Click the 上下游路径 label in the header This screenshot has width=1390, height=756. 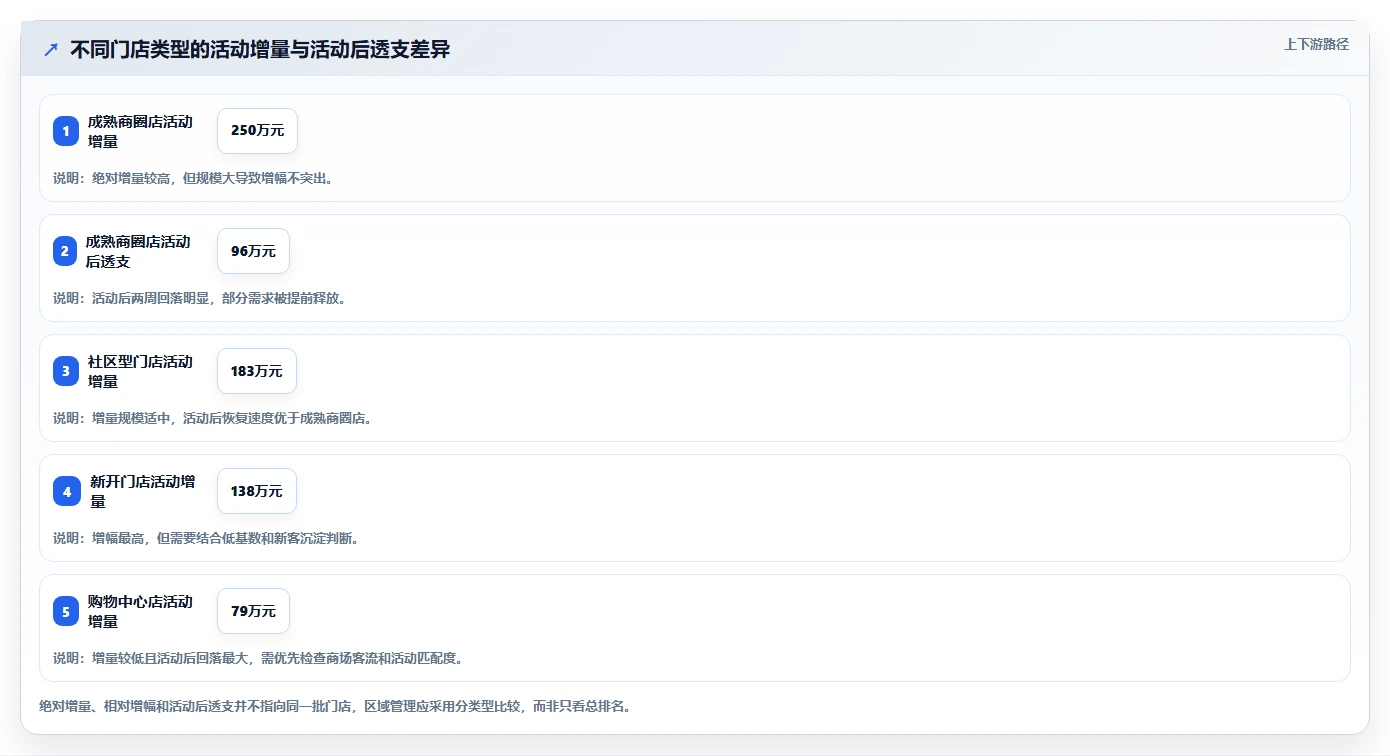1316,44
